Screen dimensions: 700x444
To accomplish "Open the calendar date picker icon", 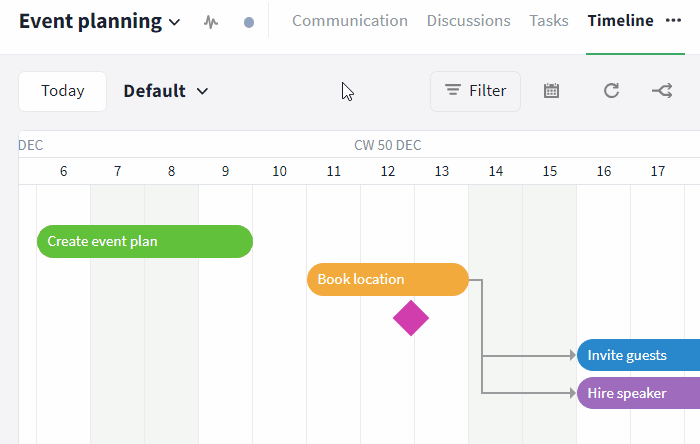I will click(551, 91).
